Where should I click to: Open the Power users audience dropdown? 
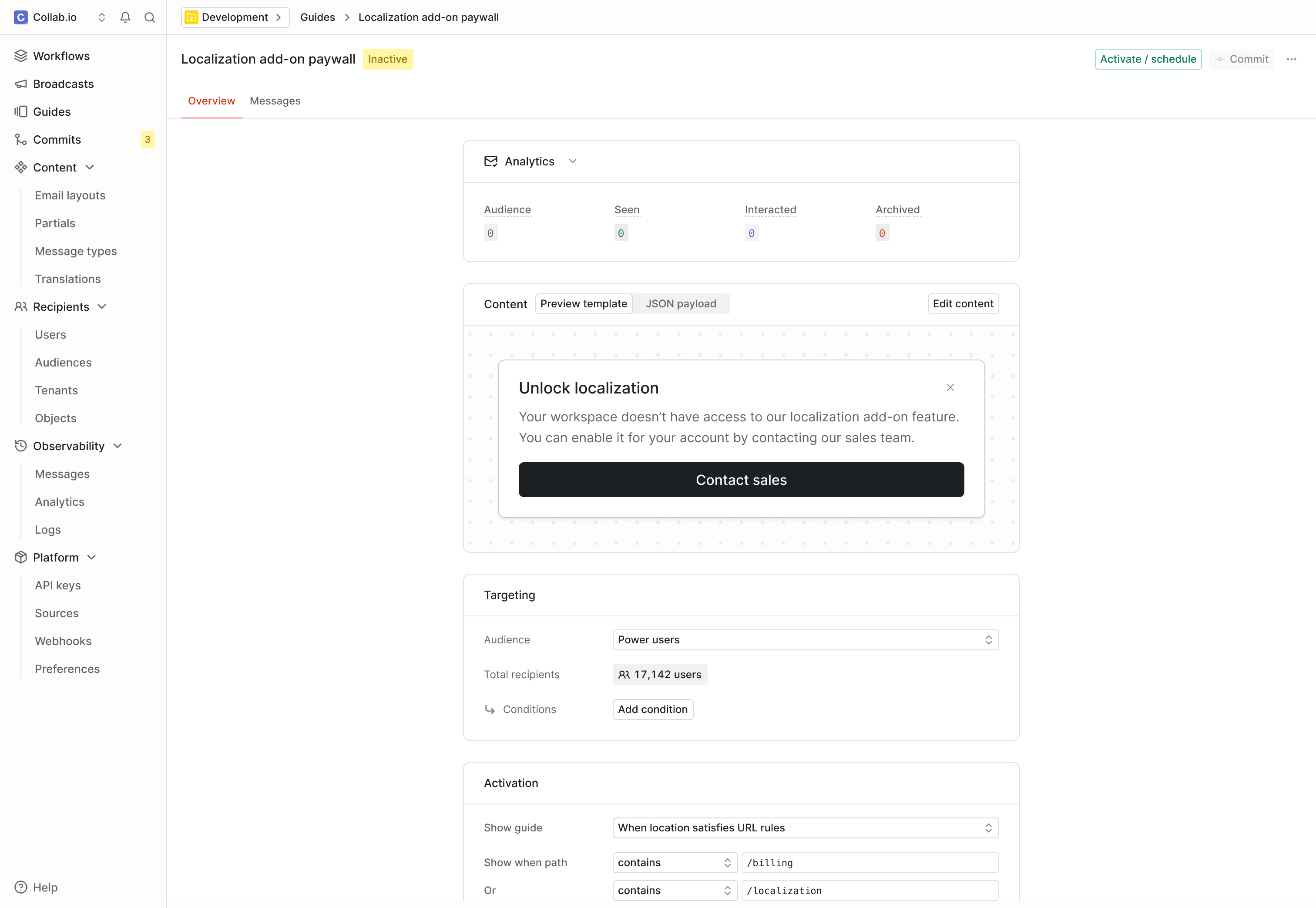tap(805, 639)
